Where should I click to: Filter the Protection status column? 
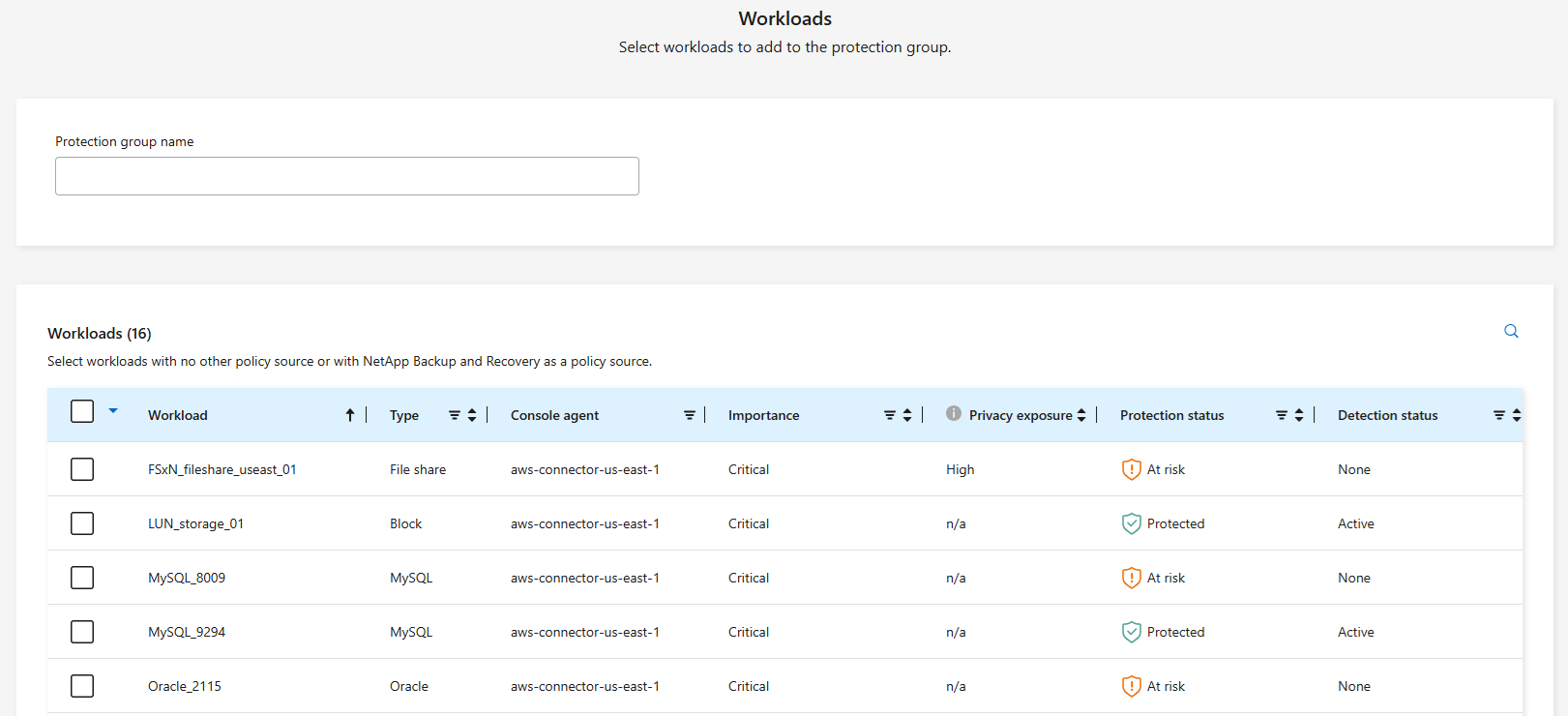tap(1282, 415)
